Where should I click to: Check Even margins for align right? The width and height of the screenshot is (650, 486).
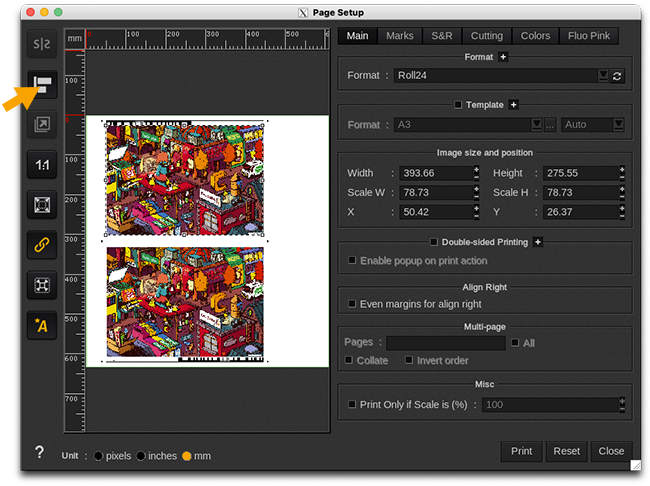(x=352, y=304)
